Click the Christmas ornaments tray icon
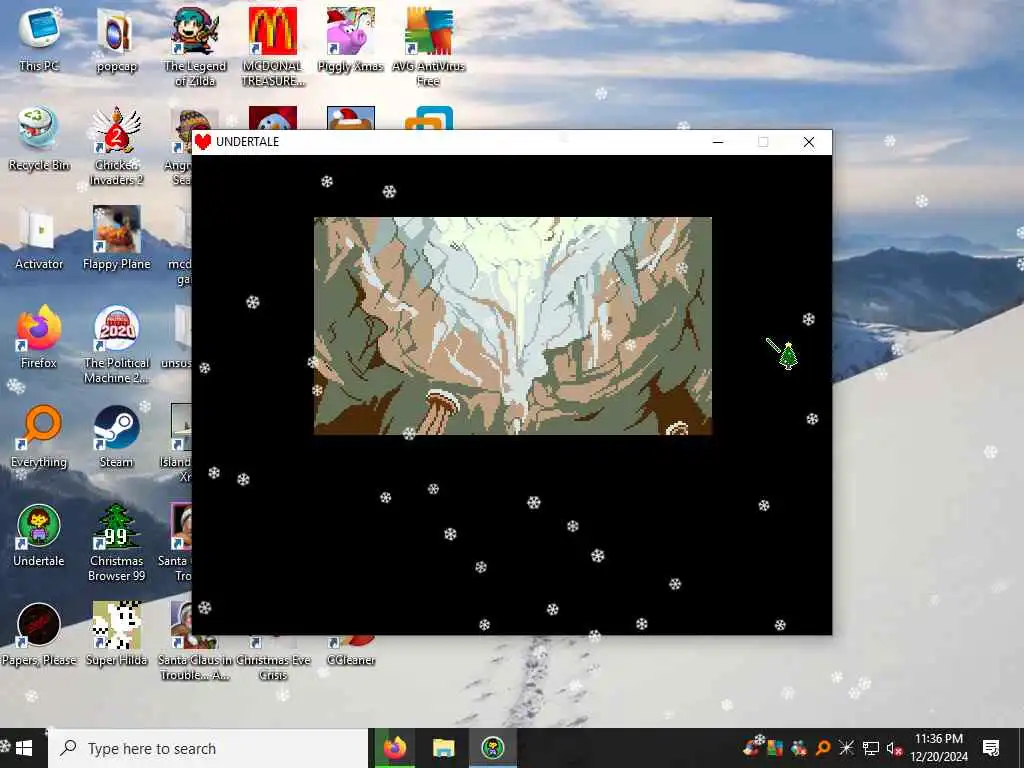1024x768 pixels. (798, 748)
